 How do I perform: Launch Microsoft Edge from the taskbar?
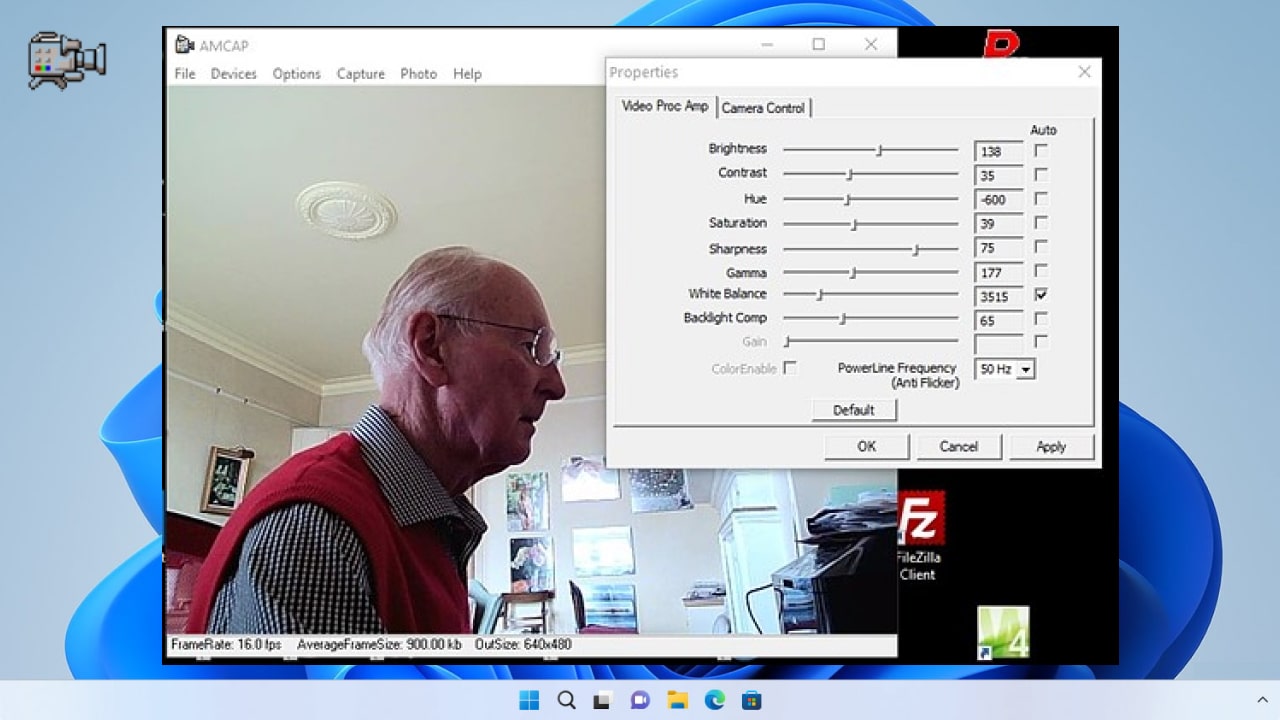click(x=714, y=700)
